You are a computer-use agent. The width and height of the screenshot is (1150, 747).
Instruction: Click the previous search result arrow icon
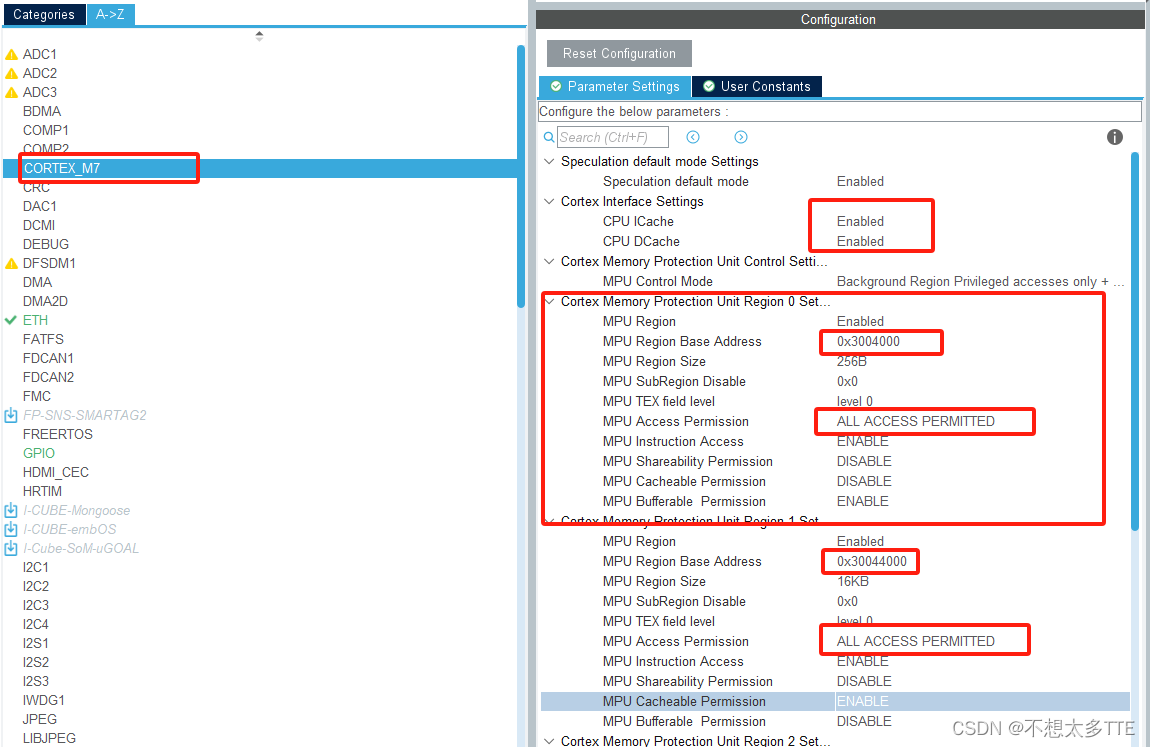693,136
